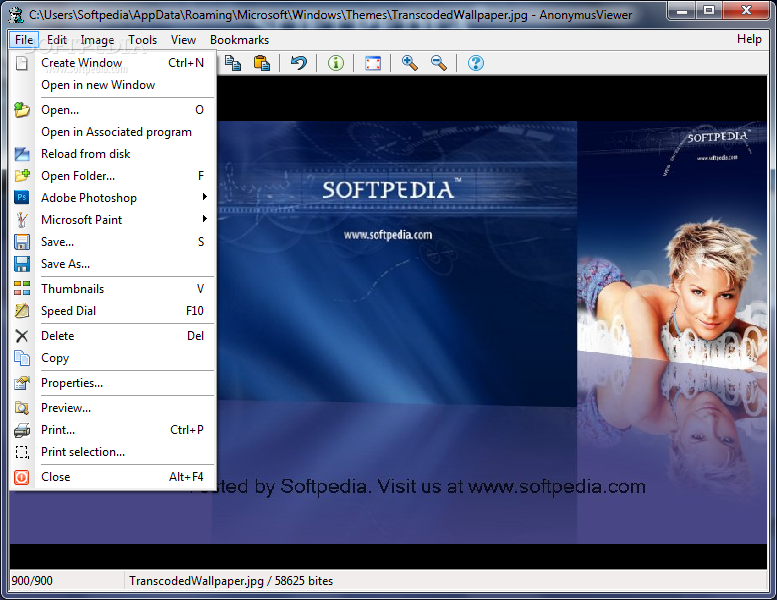Click the Save As floppy icon
This screenshot has height=600, width=777.
tap(22, 264)
